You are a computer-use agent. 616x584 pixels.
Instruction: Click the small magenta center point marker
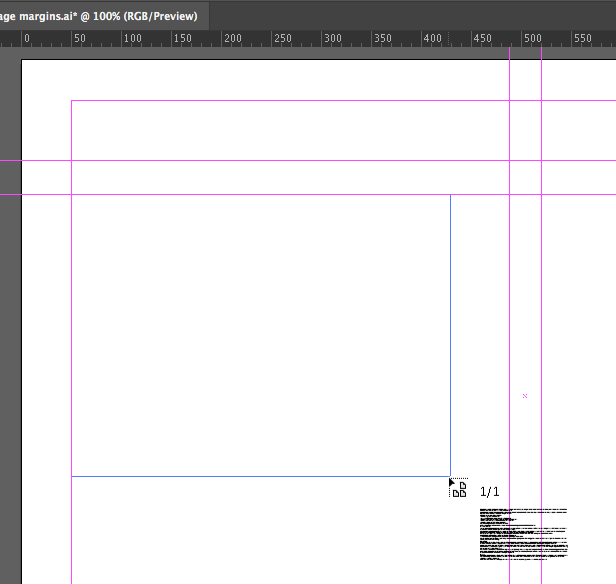[525, 396]
